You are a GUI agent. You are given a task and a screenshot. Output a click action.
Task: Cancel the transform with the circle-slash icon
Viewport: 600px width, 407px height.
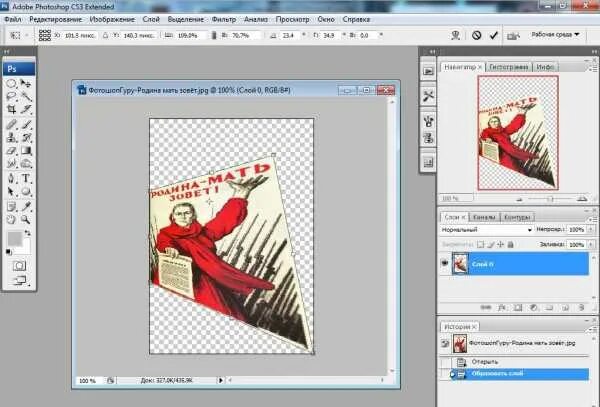point(476,35)
